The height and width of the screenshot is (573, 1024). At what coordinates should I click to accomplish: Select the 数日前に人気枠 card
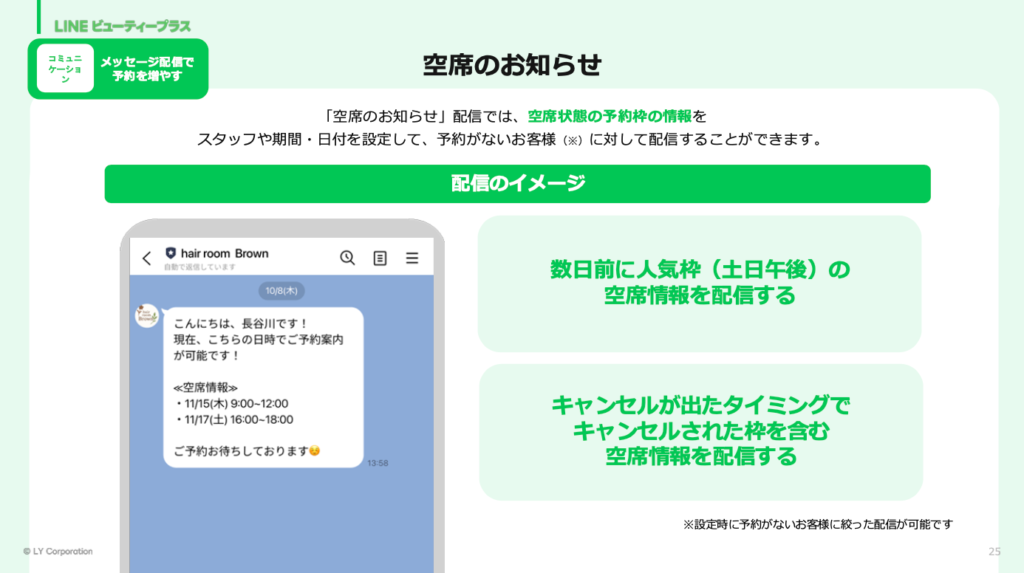click(699, 283)
